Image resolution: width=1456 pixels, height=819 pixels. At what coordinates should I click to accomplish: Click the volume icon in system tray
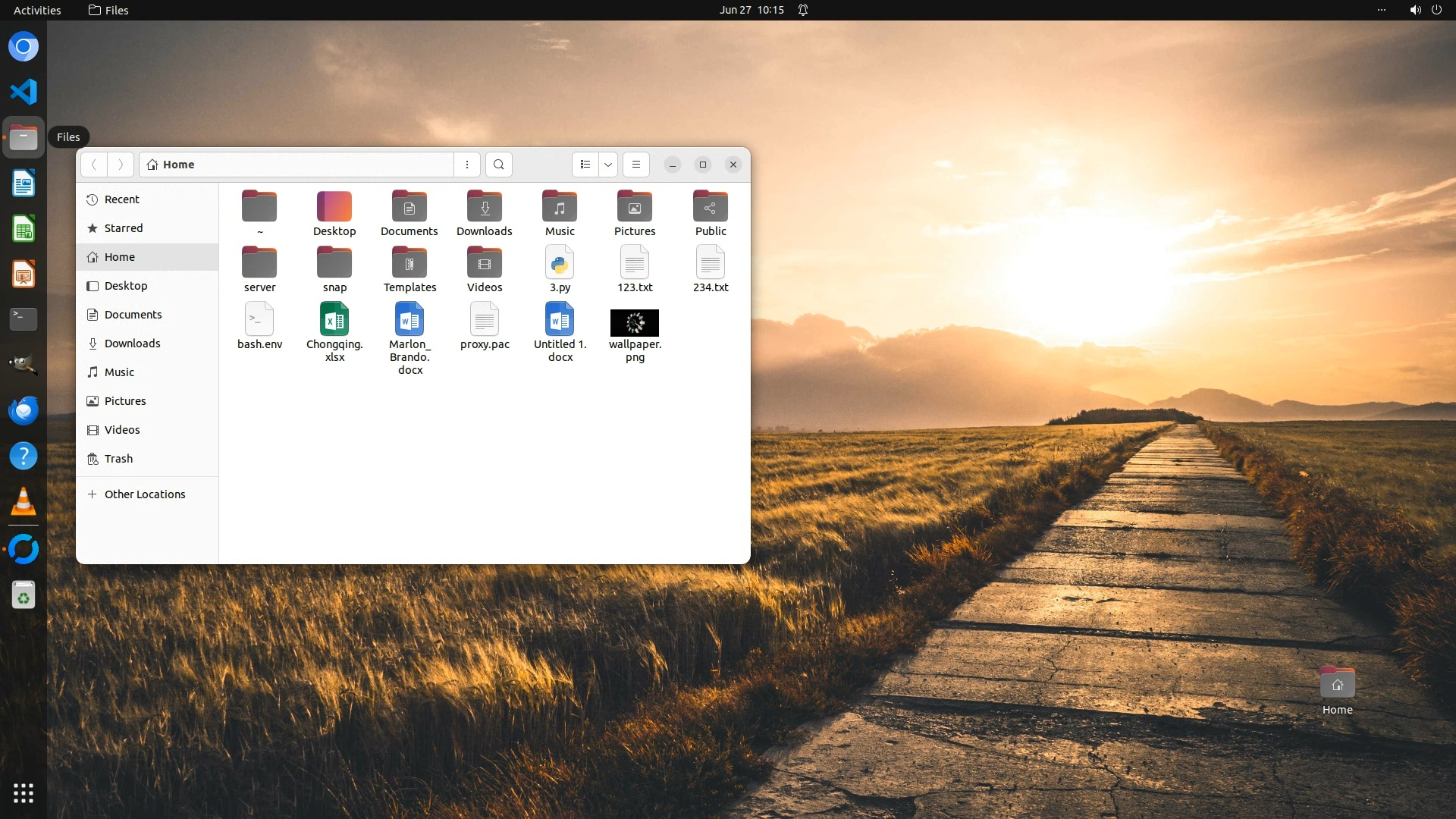(x=1415, y=10)
